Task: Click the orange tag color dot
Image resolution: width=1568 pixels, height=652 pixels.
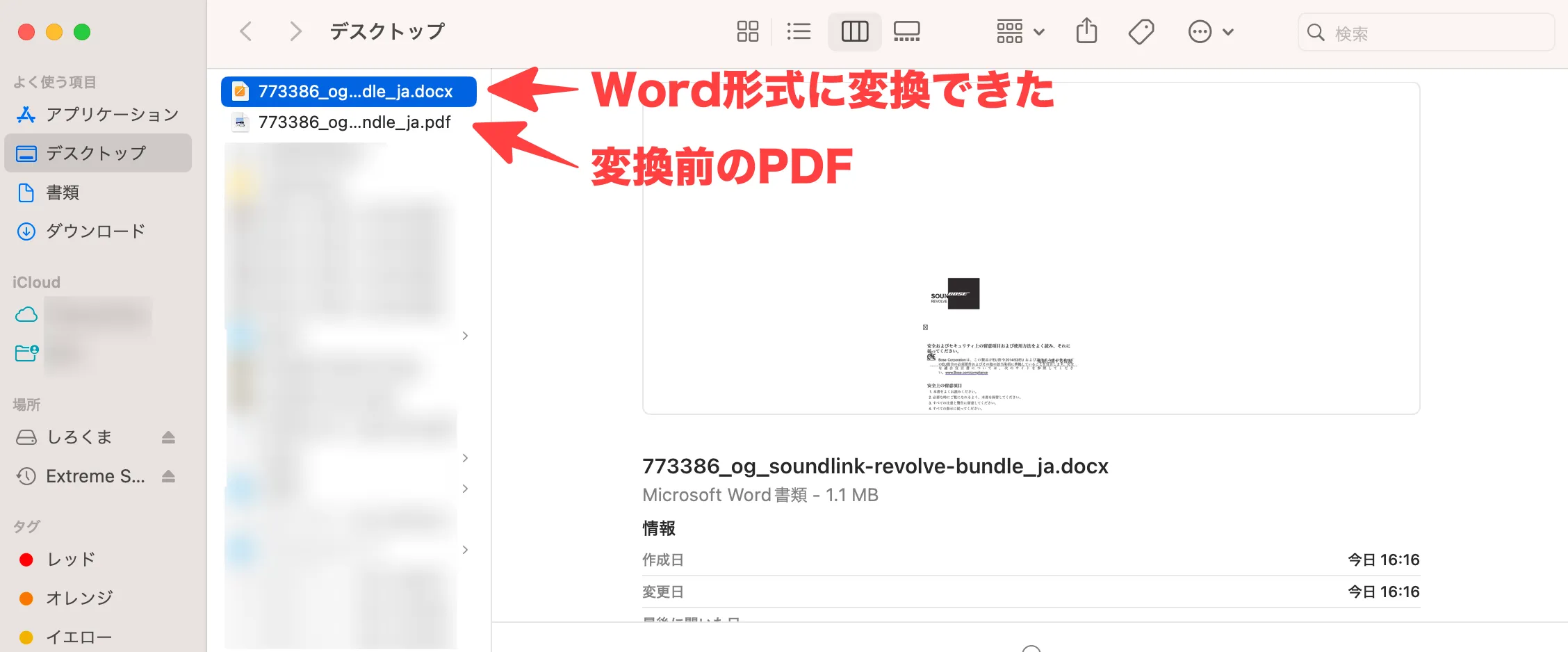Action: [x=26, y=598]
